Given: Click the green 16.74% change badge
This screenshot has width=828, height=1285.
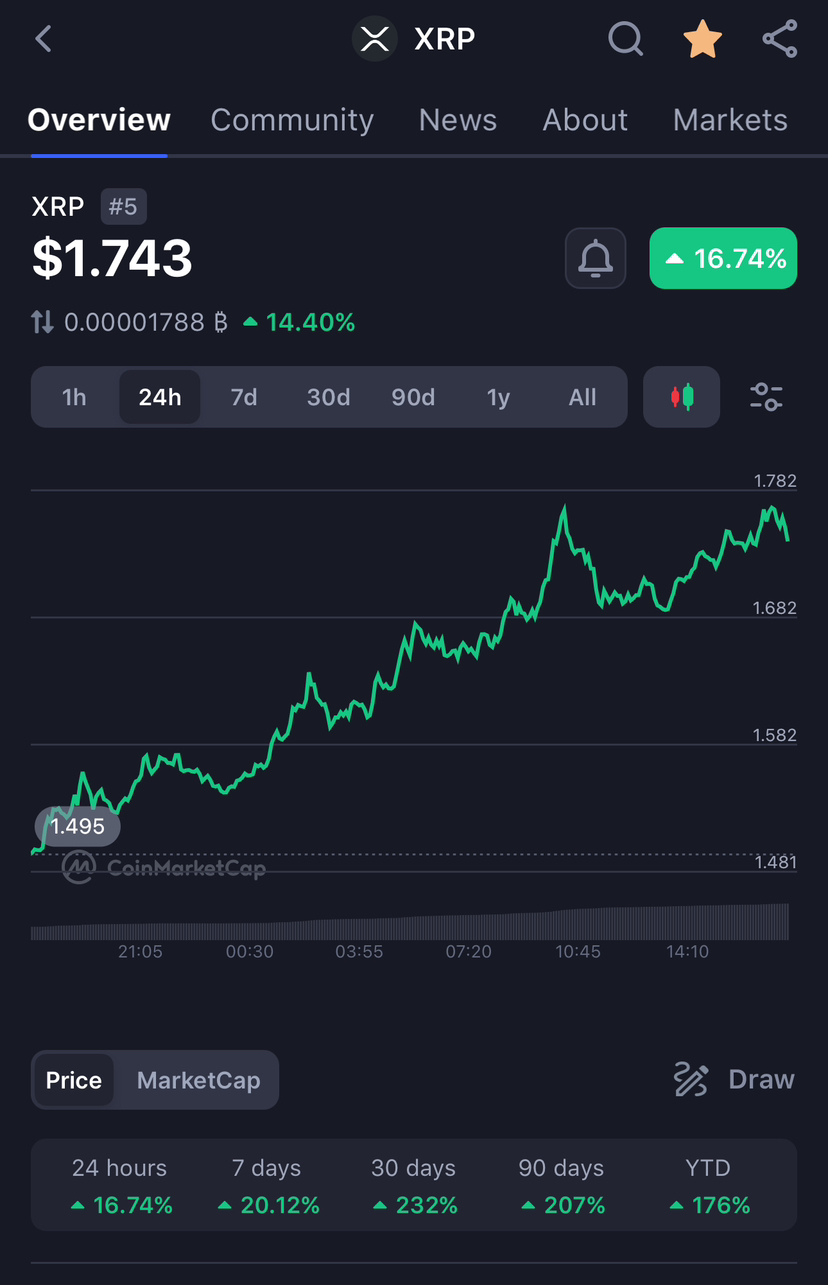Looking at the screenshot, I should click(722, 258).
